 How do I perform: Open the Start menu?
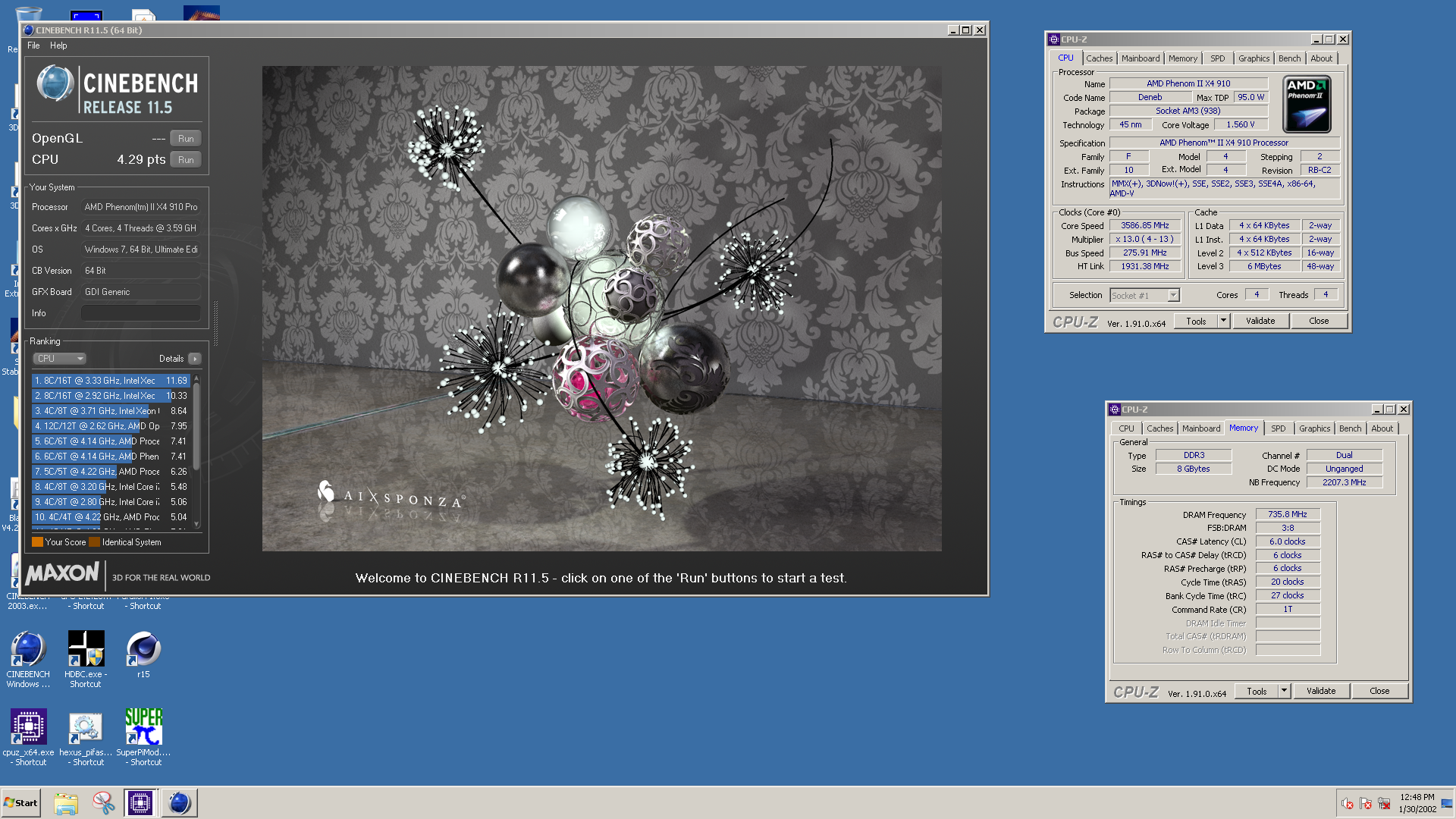[x=20, y=803]
